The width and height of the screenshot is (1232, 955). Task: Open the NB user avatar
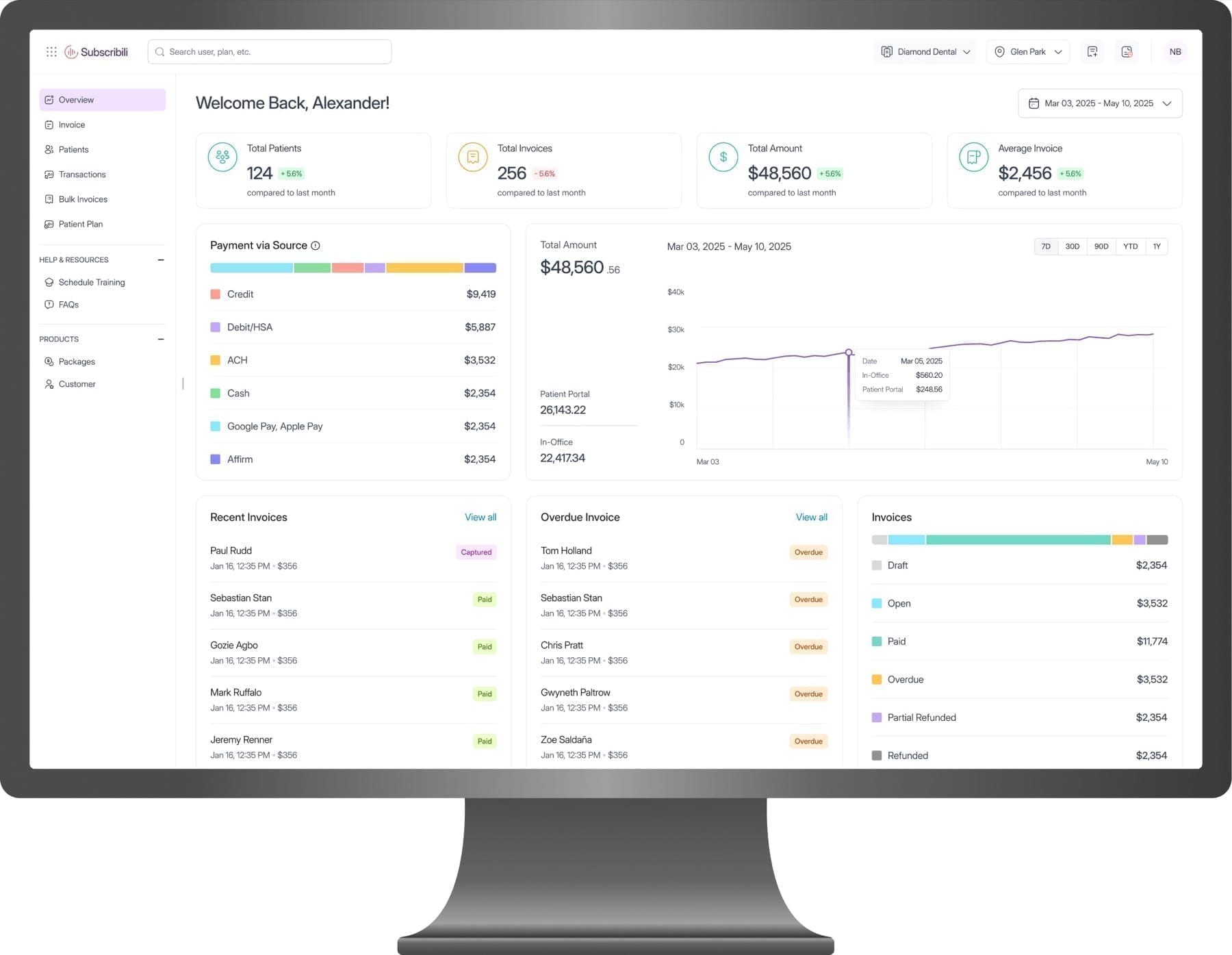pyautogui.click(x=1175, y=52)
